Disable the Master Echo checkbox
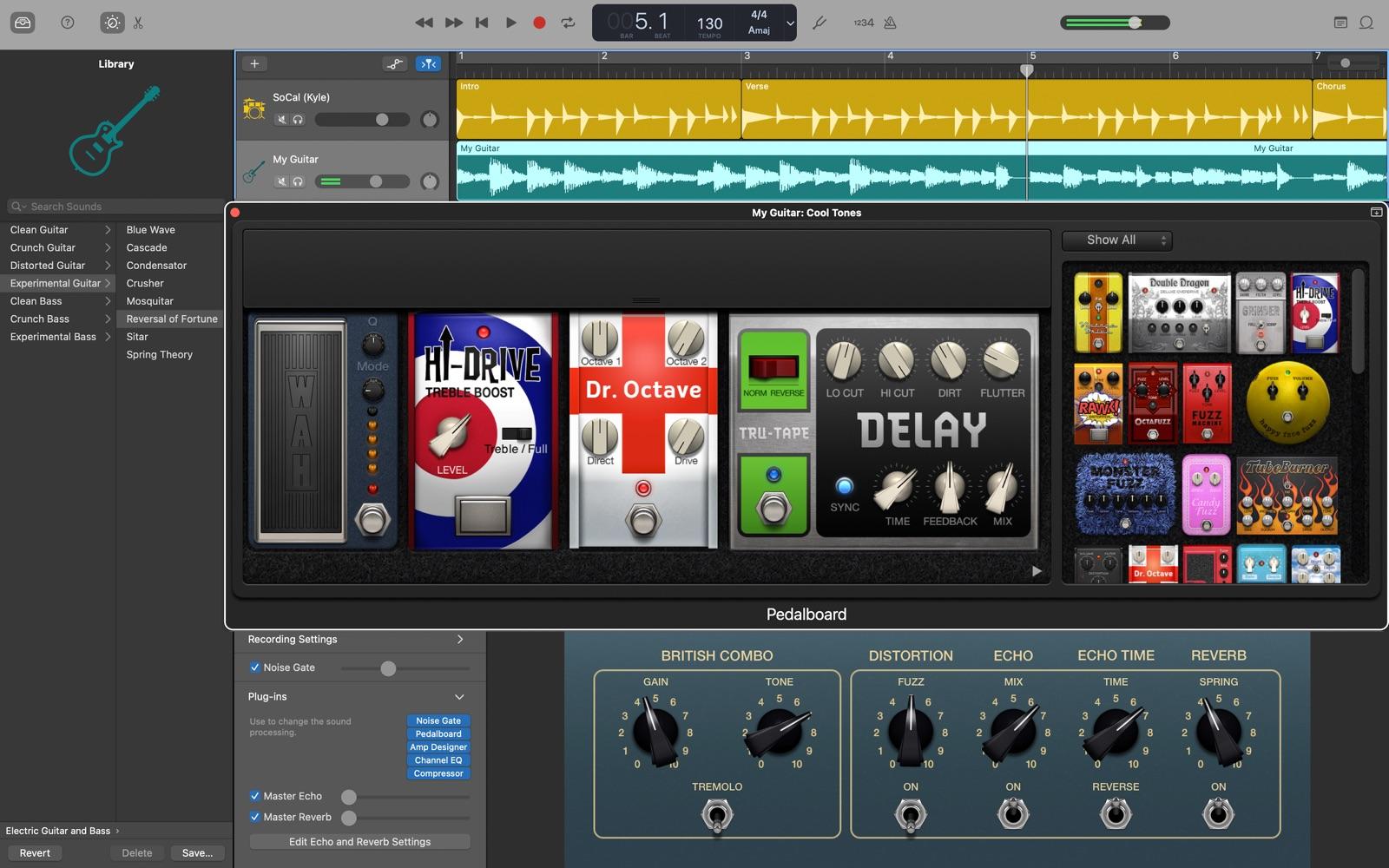The height and width of the screenshot is (868, 1389). (x=255, y=796)
